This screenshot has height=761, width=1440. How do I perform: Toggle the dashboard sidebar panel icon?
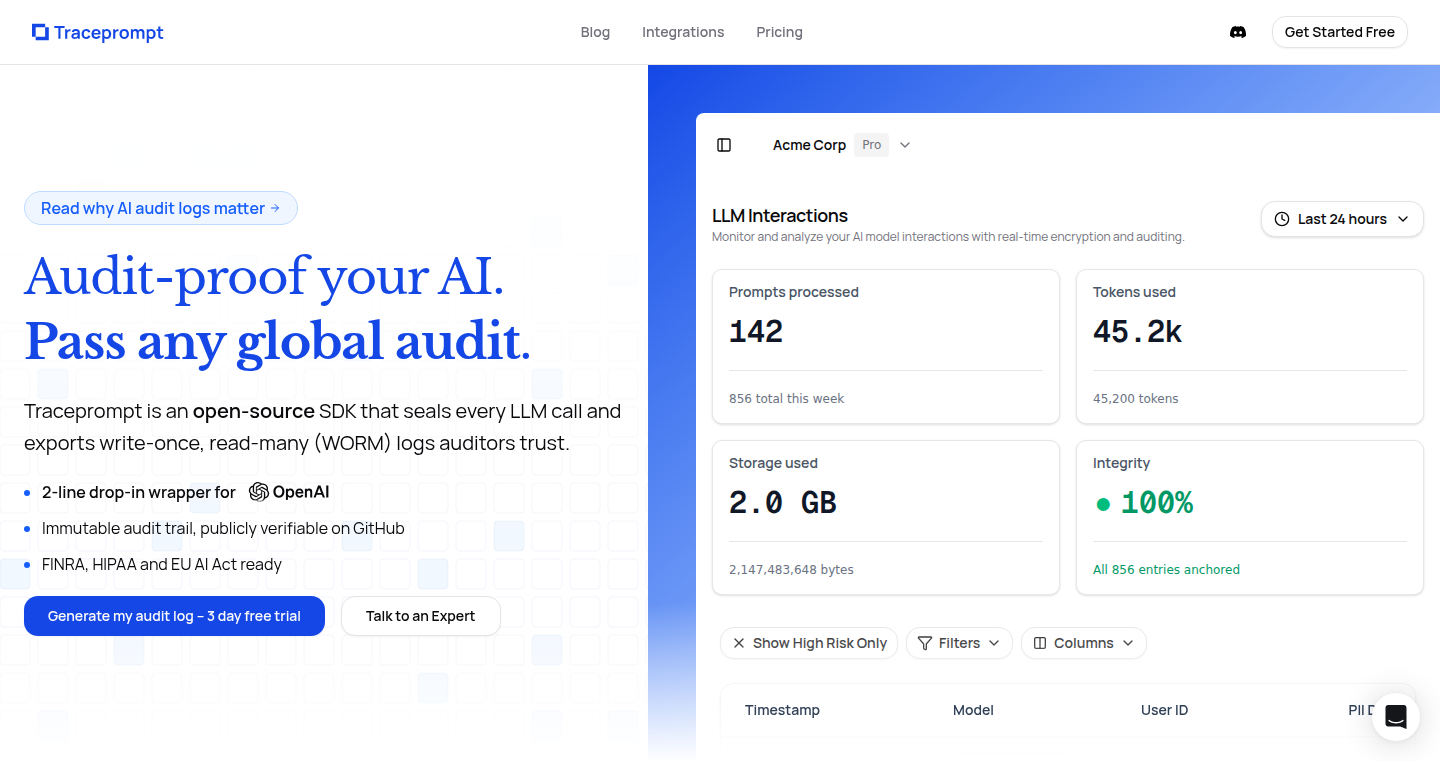(x=724, y=145)
